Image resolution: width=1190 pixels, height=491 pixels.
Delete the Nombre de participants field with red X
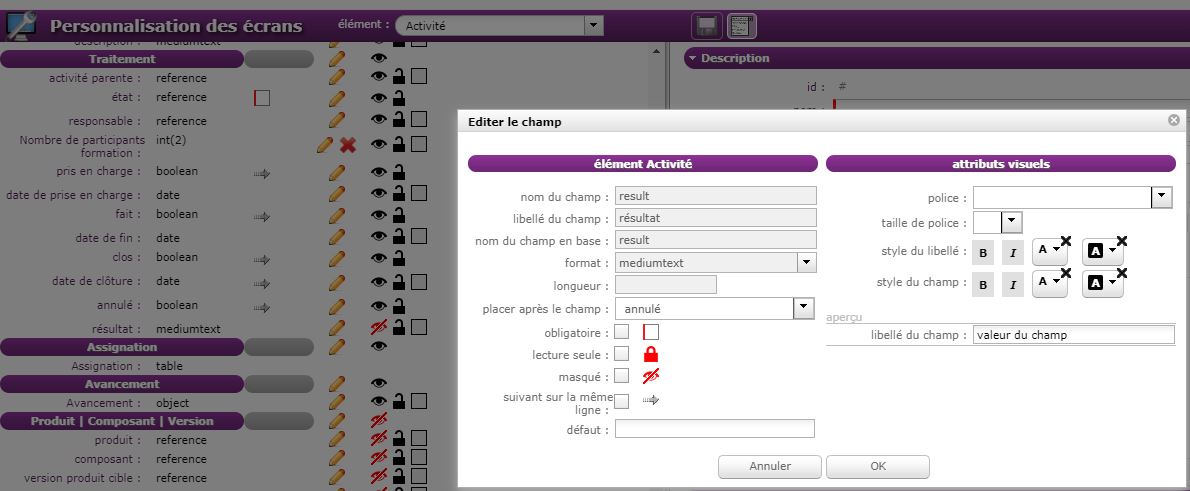348,145
